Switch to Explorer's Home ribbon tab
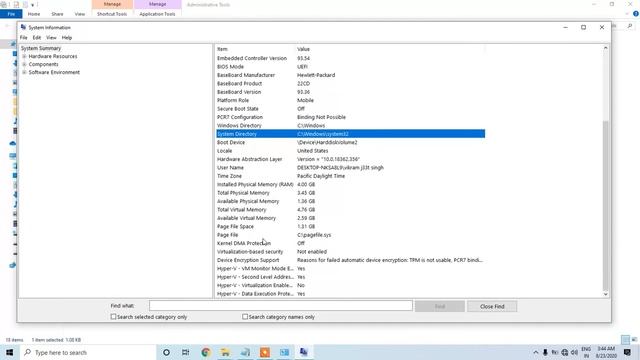Screen dimensions: 640x360 34,14
